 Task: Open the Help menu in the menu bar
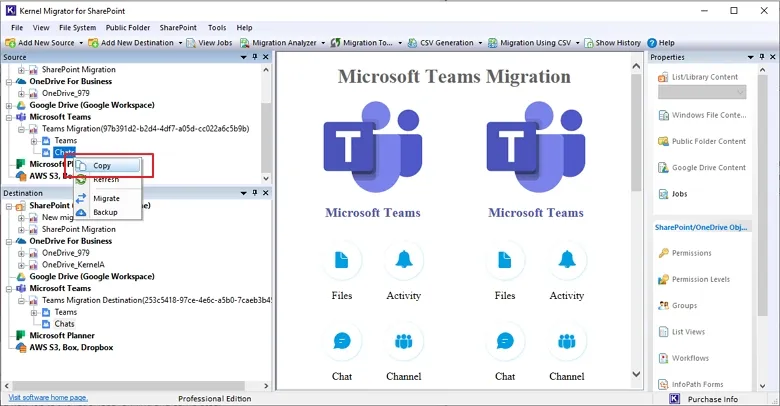point(244,27)
